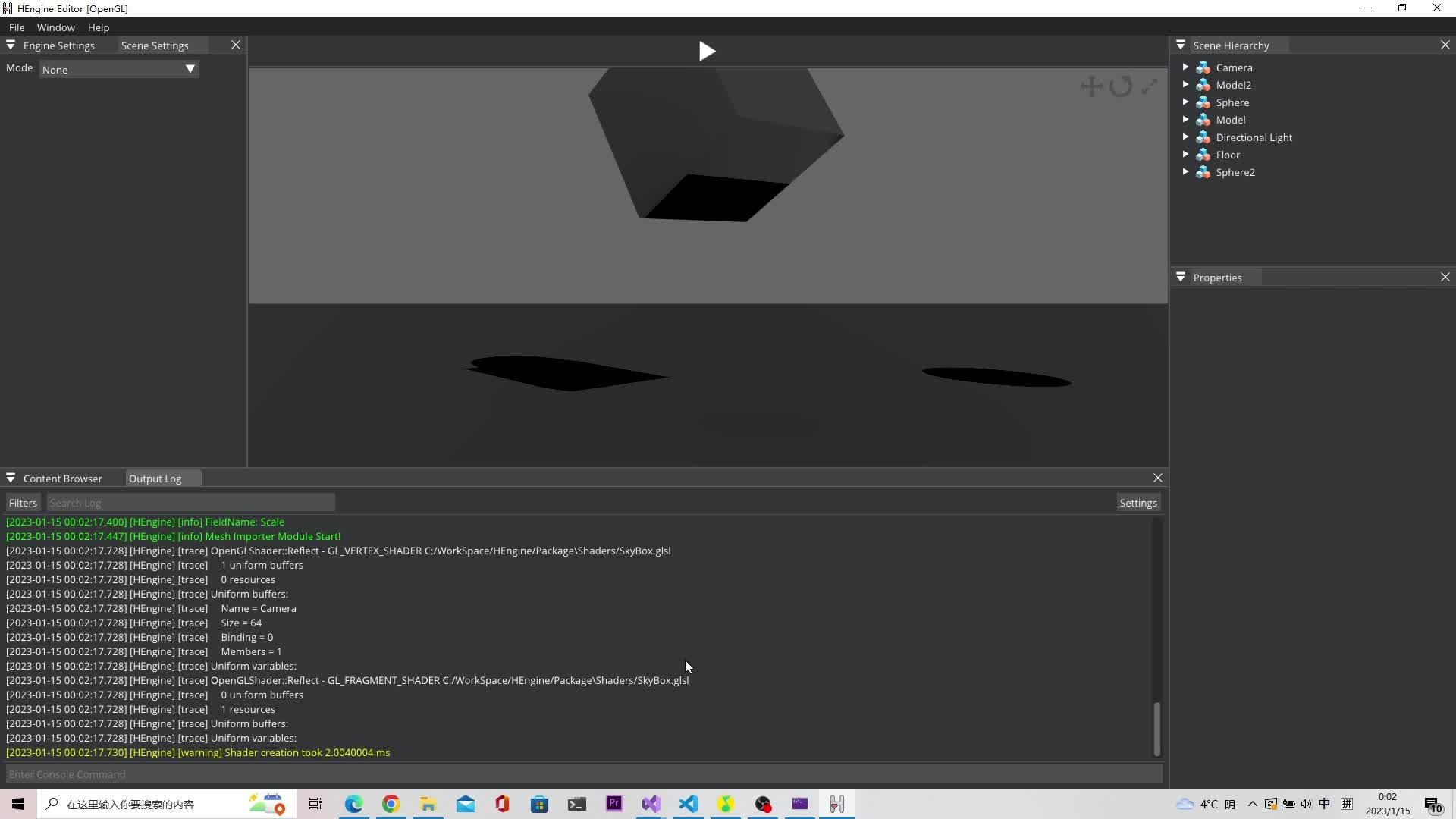The image size is (1456, 819).
Task: Click the Filters button in Output Log
Action: 23,503
